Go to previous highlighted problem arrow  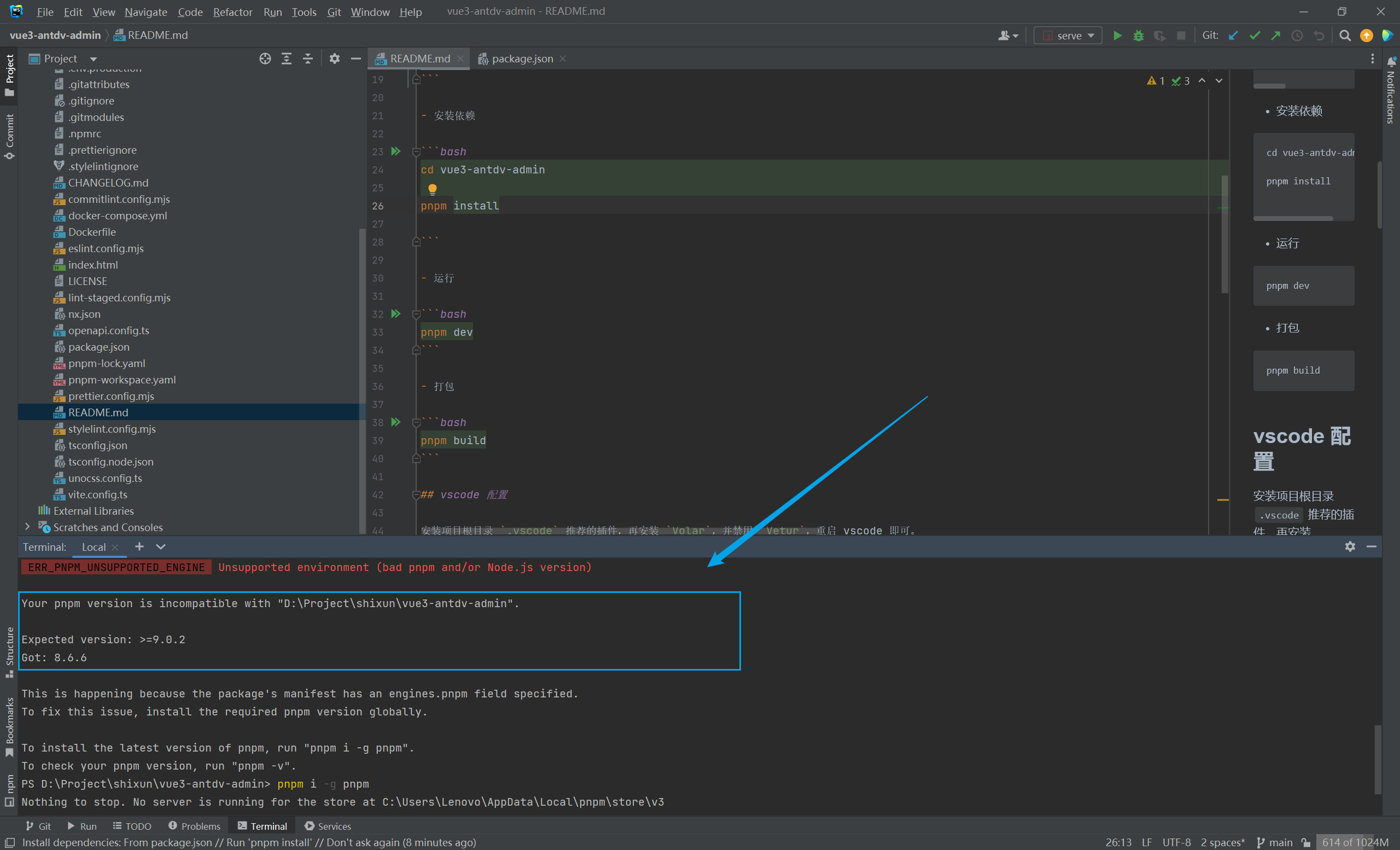click(1201, 81)
